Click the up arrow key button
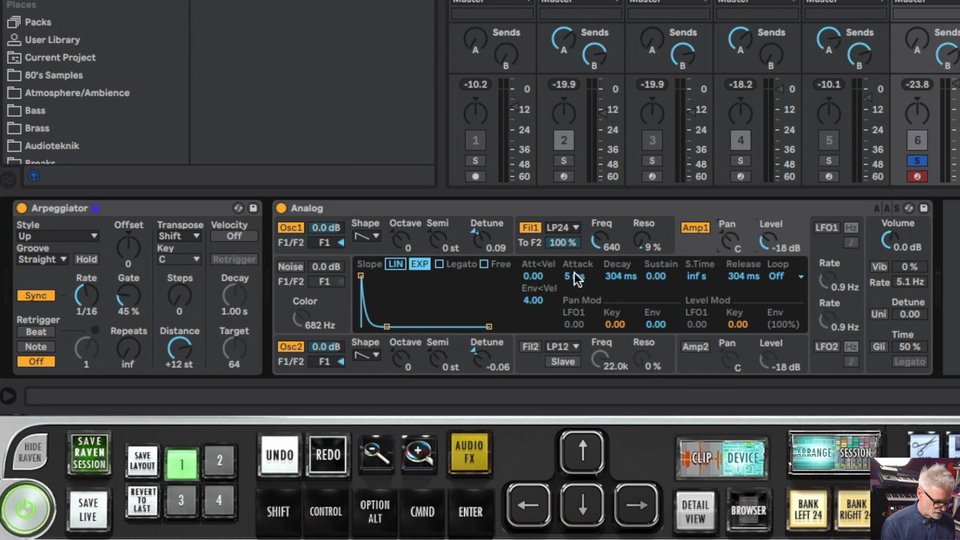Screen dimensions: 960x540 582,452
